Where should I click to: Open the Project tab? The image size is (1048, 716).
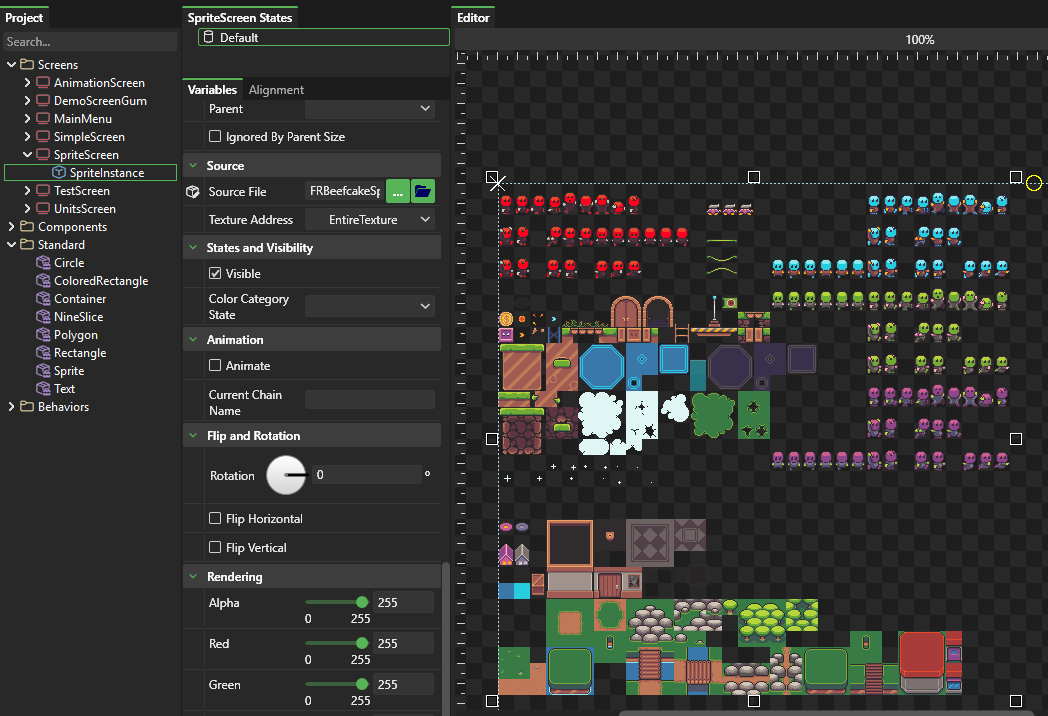coord(24,18)
